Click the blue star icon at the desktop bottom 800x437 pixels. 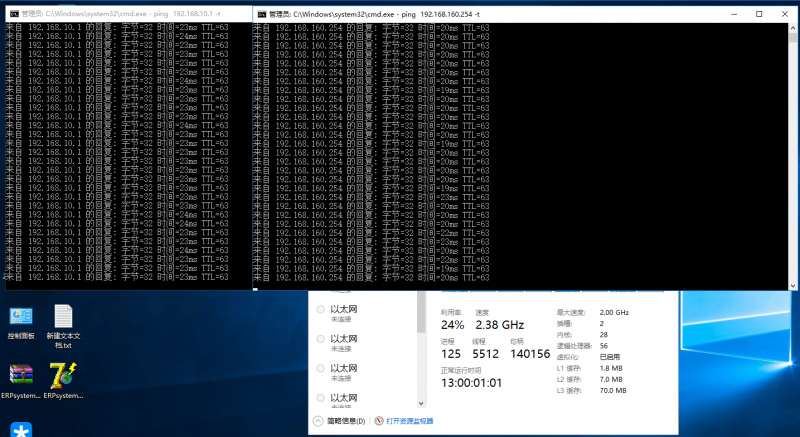(21, 429)
